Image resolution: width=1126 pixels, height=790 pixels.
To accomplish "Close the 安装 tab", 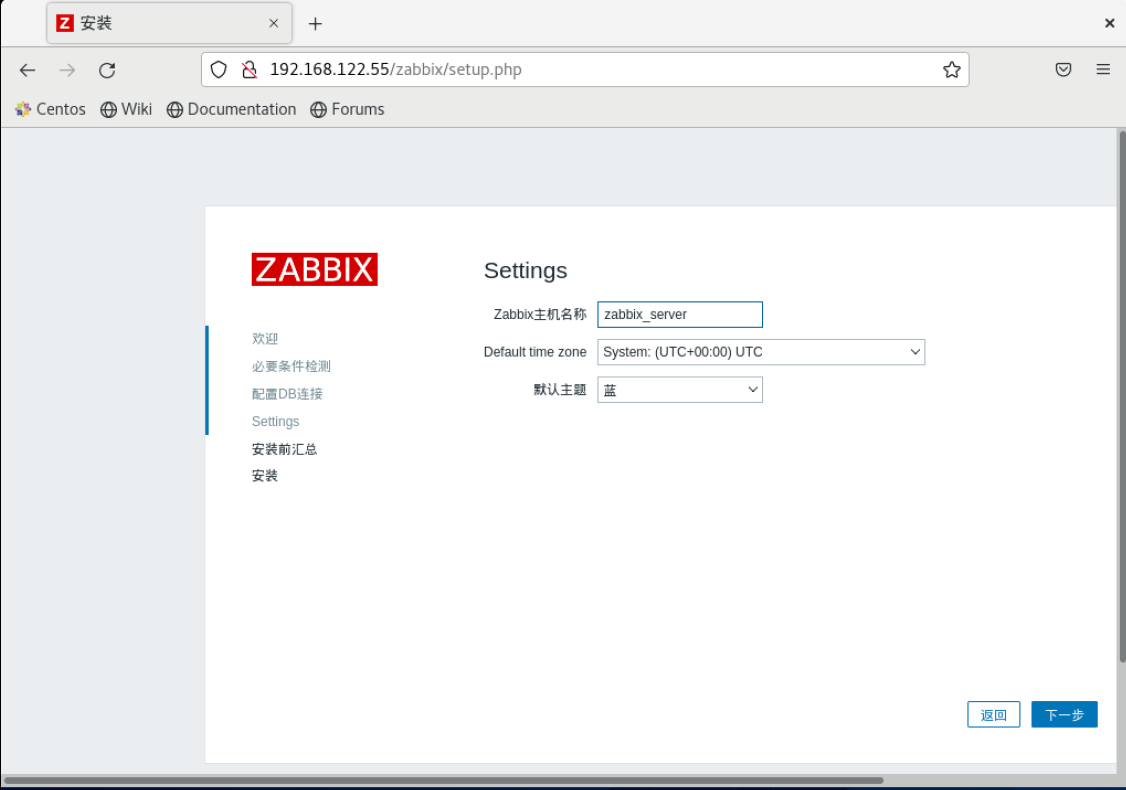I will (274, 24).
